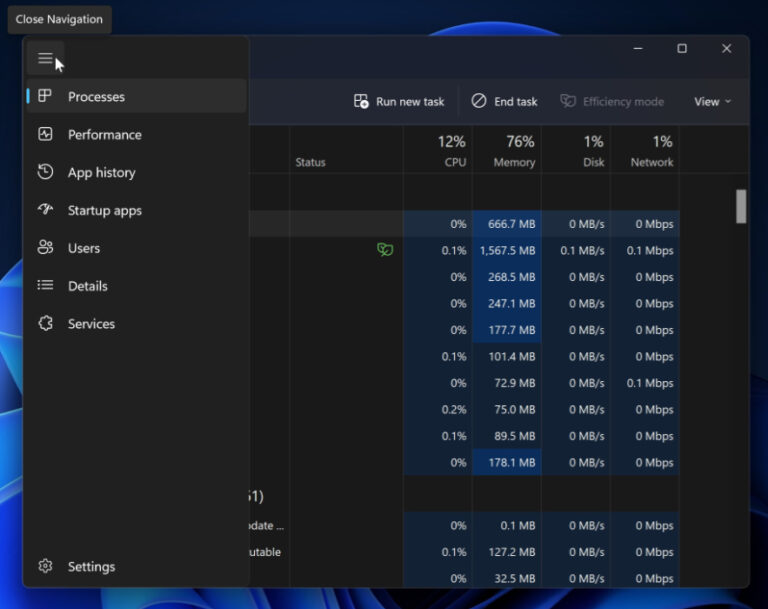Screen dimensions: 768x609
Task: Select the 666.7 MB memory cell
Action: pyautogui.click(x=507, y=224)
